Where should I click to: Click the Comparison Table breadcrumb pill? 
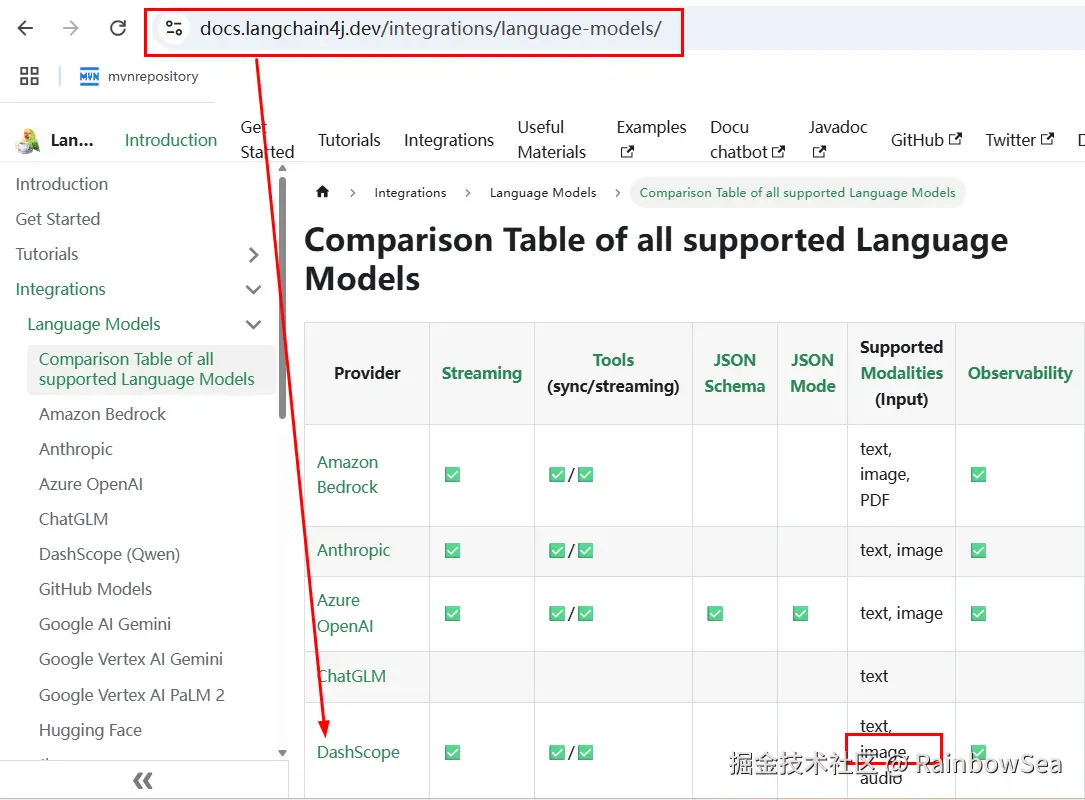point(797,192)
